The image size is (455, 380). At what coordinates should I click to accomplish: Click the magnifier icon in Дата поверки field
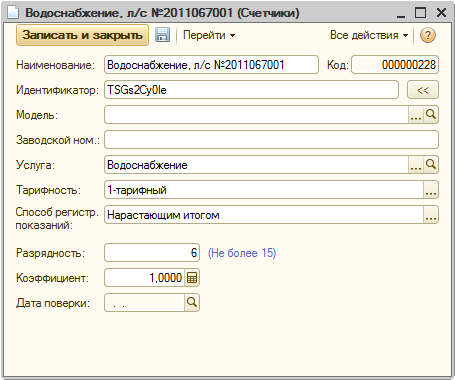tap(192, 303)
